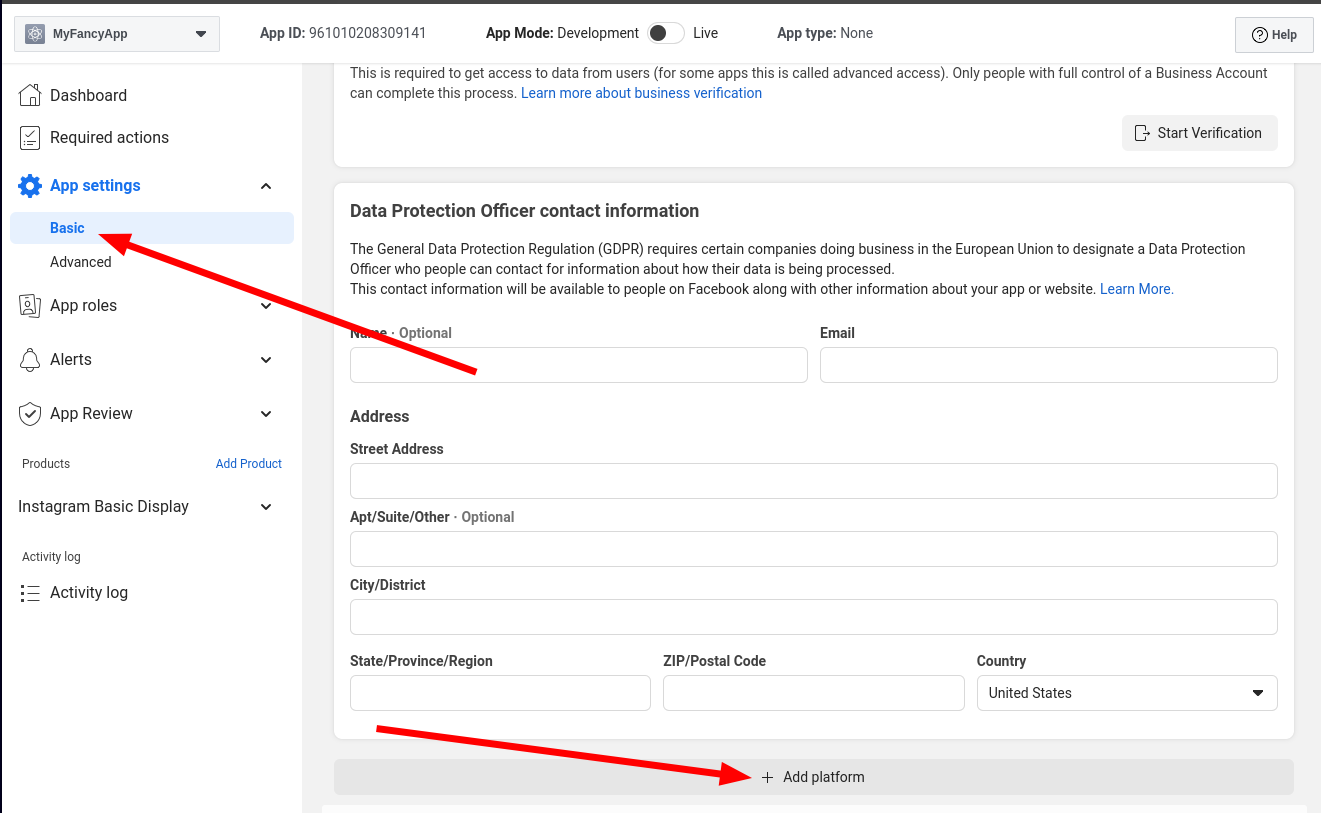Click the Required actions checklist icon
The image size is (1321, 813).
(30, 138)
